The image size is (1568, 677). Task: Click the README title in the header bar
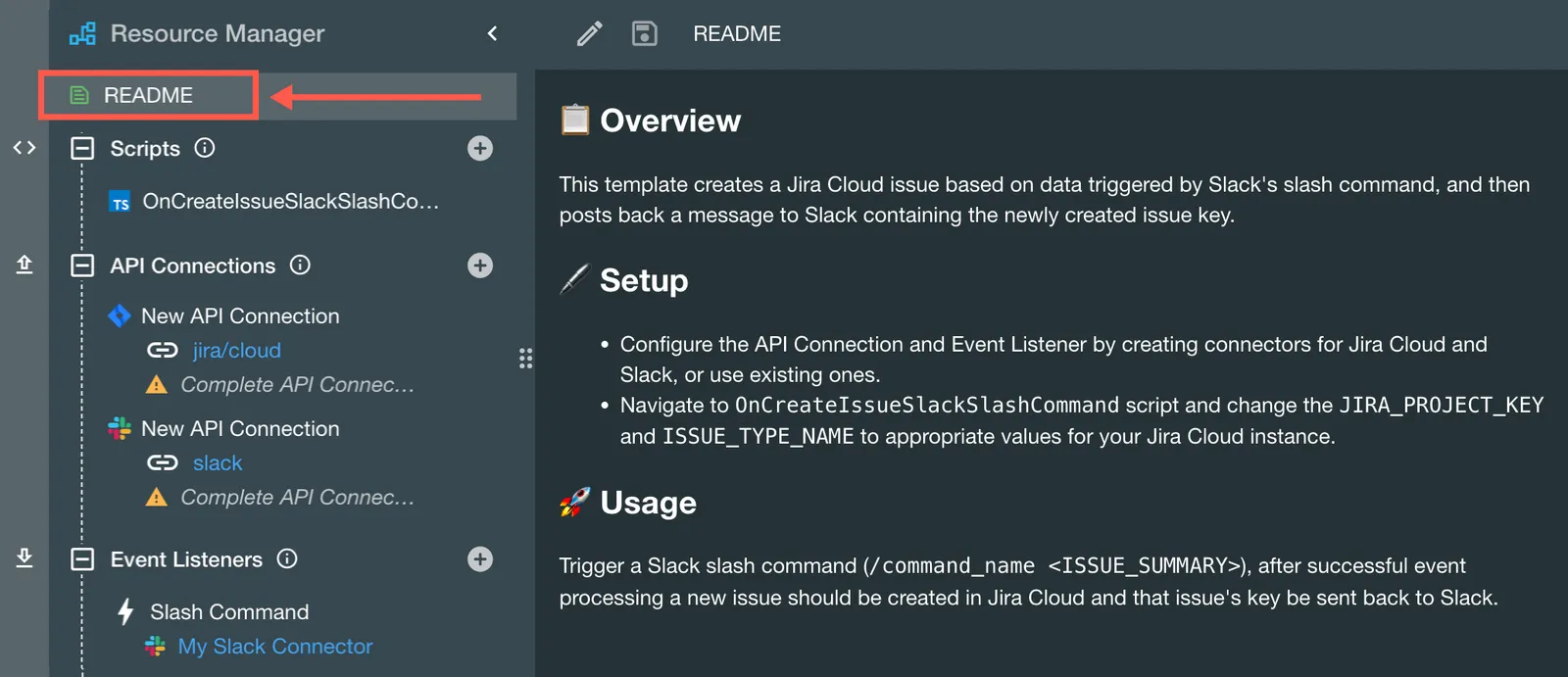tap(737, 33)
